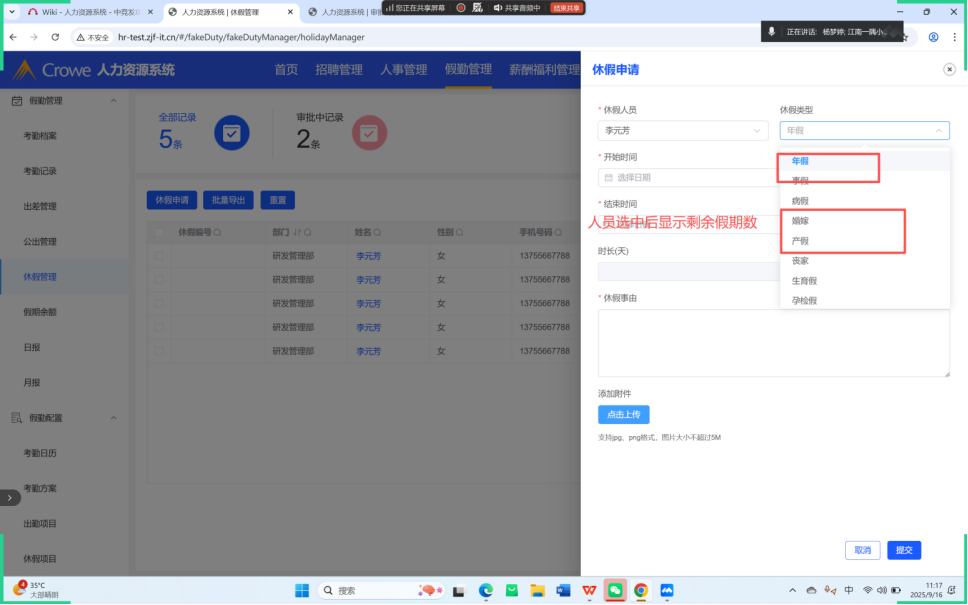
Task: Choose 婚嫁 in the leave type options
Action: tap(864, 221)
